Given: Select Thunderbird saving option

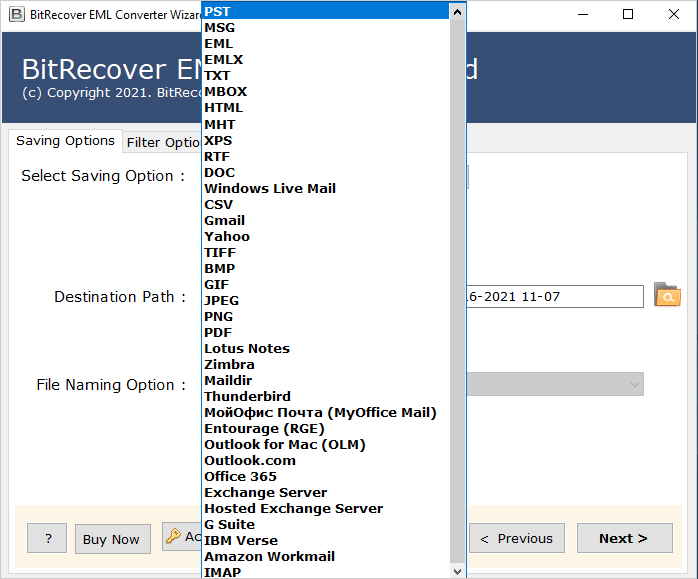Looking at the screenshot, I should [x=325, y=396].
